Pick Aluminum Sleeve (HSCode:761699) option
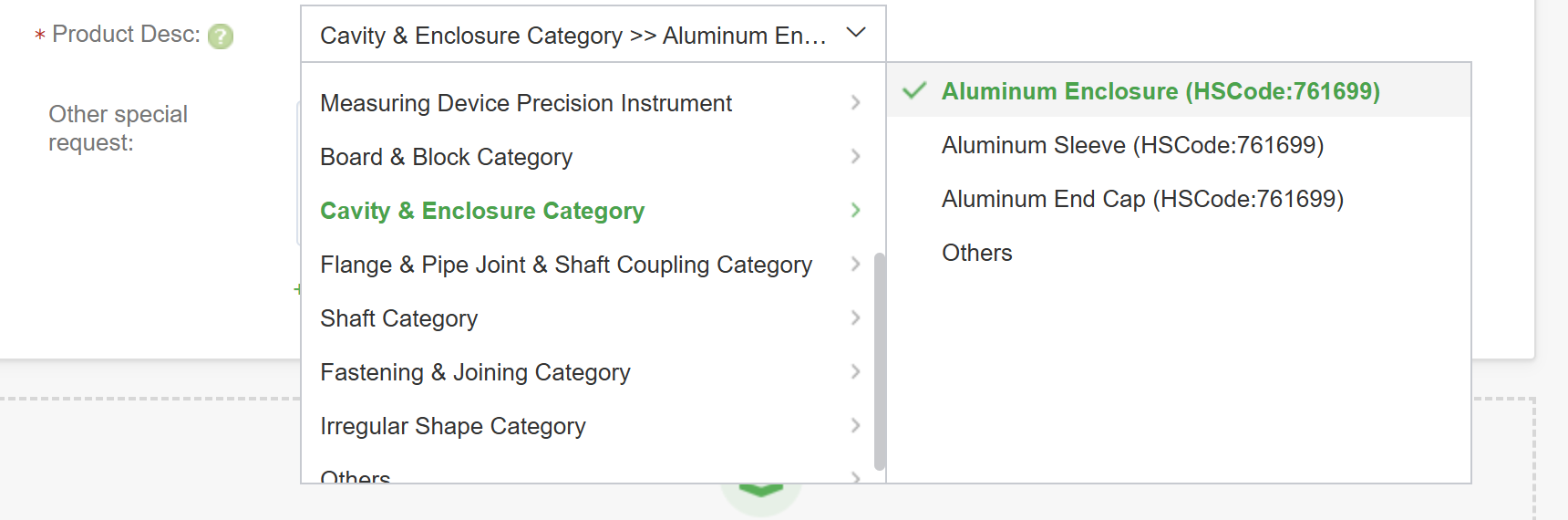The image size is (1568, 520). point(1132,145)
